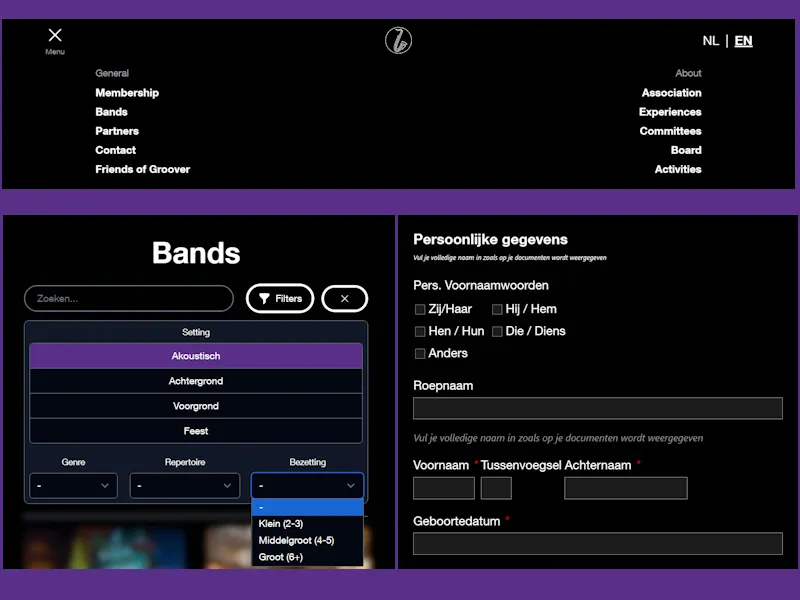Click the Persoonlijke gegevens heading
The height and width of the screenshot is (600, 800).
[490, 240]
